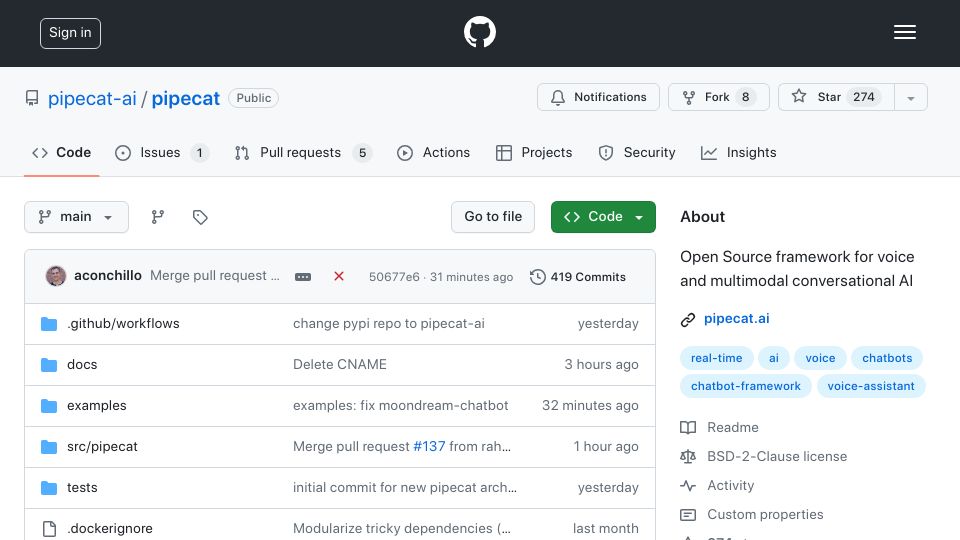Switch to the Code tab
The width and height of the screenshot is (960, 540).
(61, 152)
